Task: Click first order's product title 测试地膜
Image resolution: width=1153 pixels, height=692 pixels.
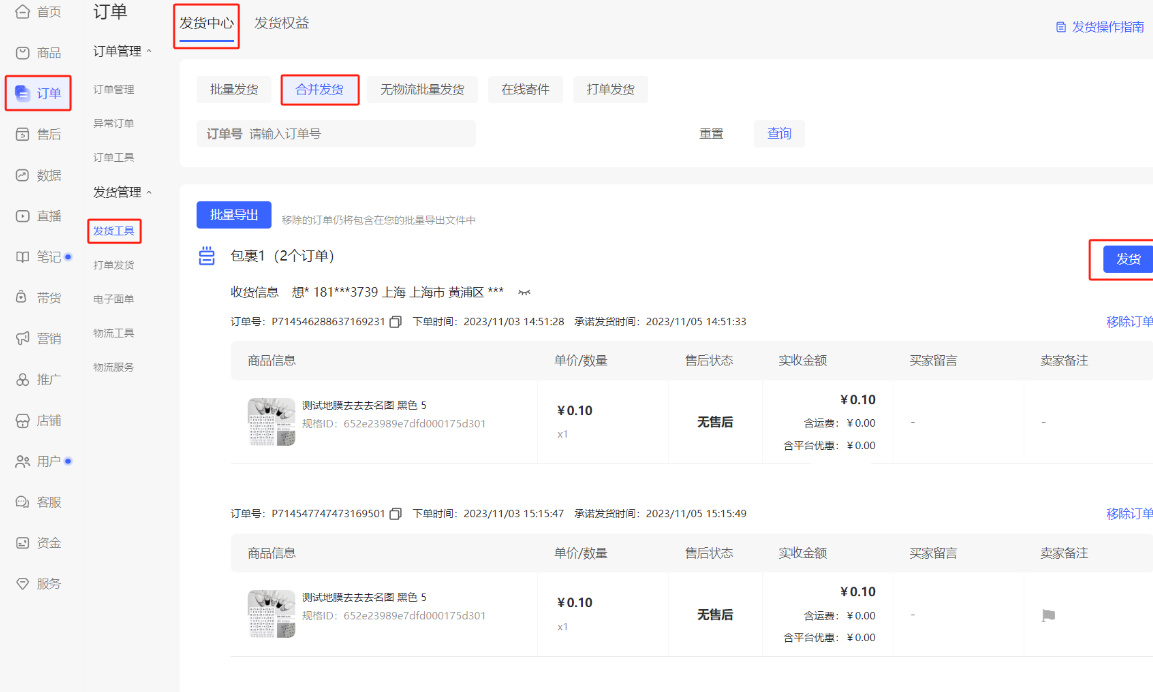Action: click(x=364, y=405)
